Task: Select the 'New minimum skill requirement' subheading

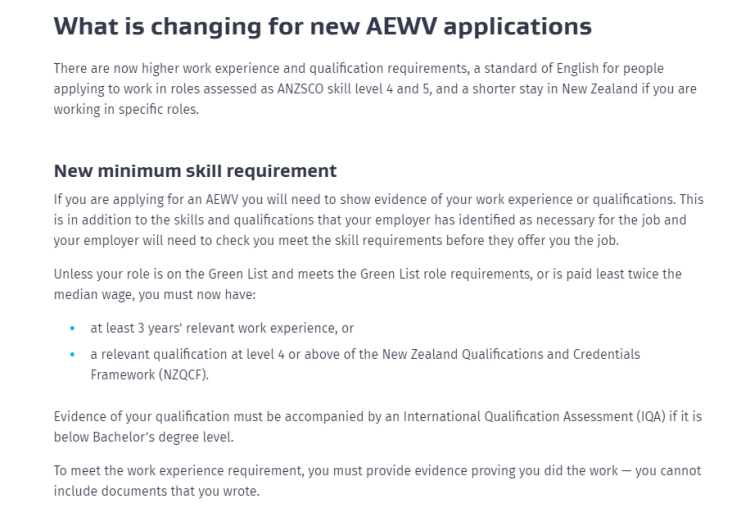Action: tap(195, 171)
